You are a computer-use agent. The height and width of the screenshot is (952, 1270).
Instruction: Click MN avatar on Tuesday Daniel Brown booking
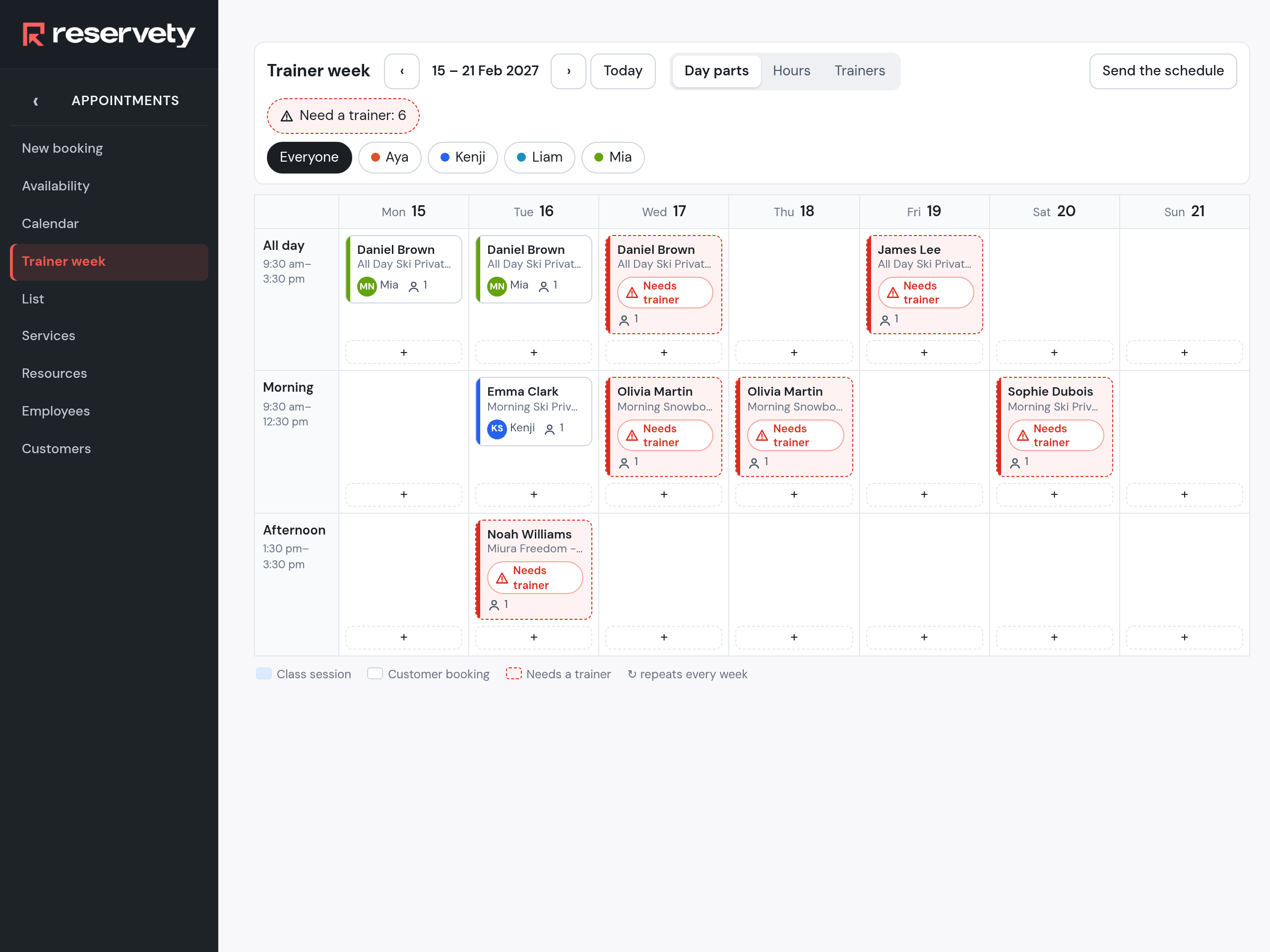pos(497,286)
